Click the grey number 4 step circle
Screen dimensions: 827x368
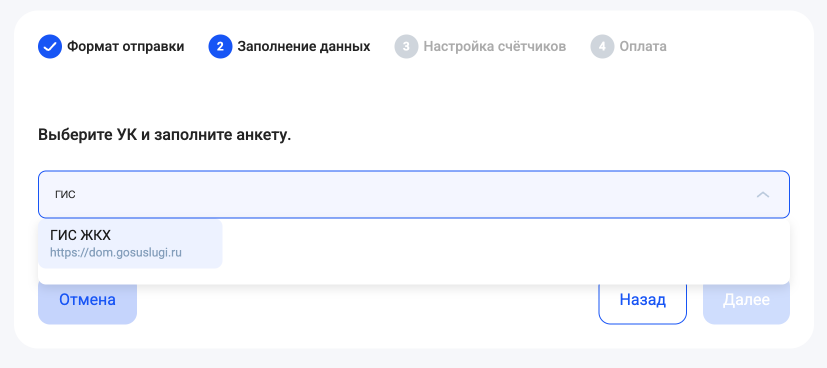[x=602, y=46]
